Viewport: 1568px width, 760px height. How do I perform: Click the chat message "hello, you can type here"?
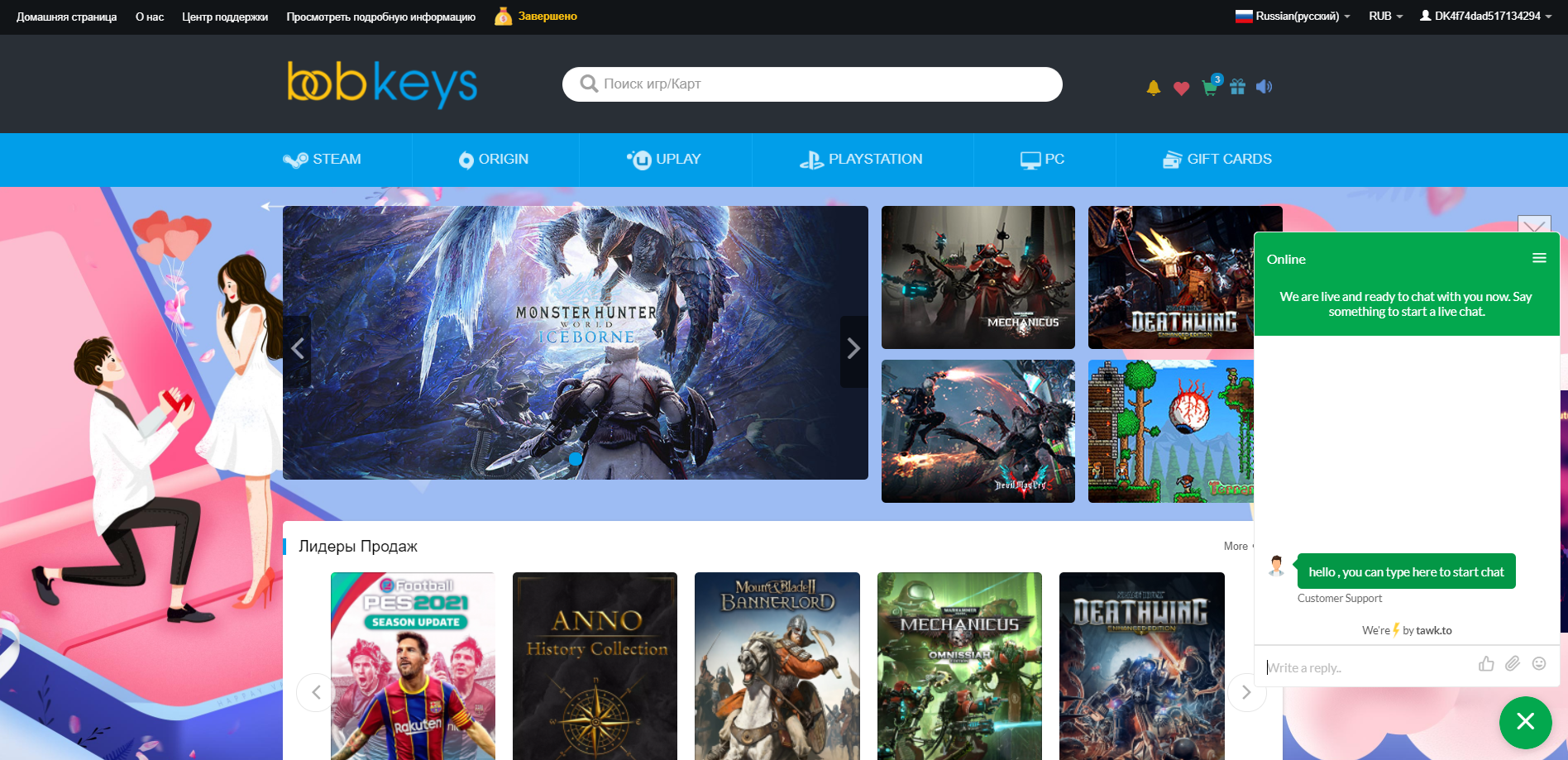pos(1406,571)
